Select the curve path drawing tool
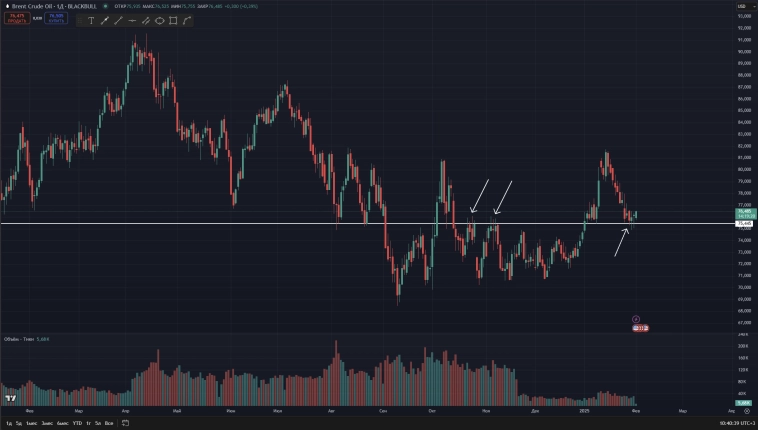Screen dimensions: 758x430 (x=187, y=20)
